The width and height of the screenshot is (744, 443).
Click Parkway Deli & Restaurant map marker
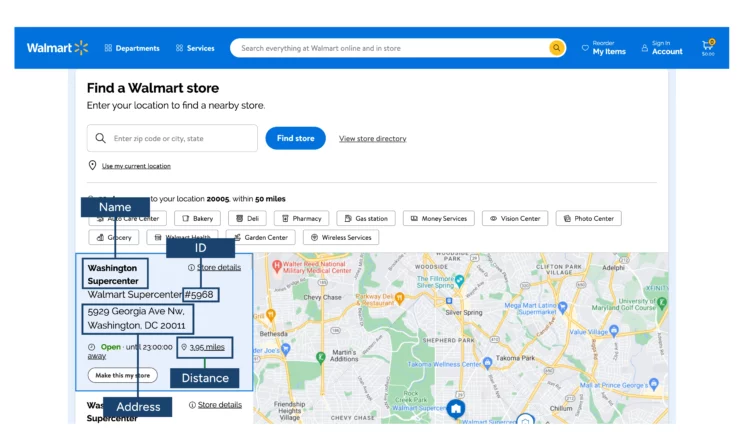[400, 298]
